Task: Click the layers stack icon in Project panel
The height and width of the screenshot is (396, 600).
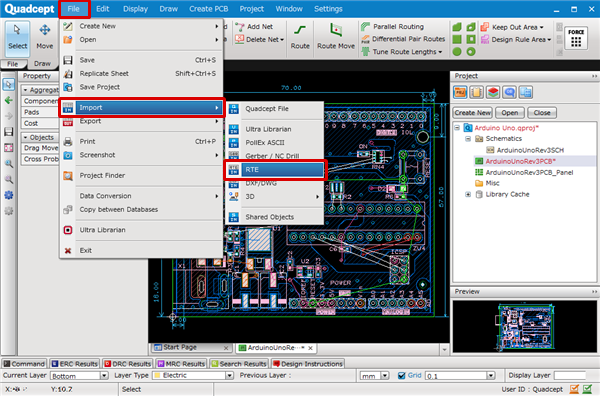Action: pyautogui.click(x=493, y=92)
